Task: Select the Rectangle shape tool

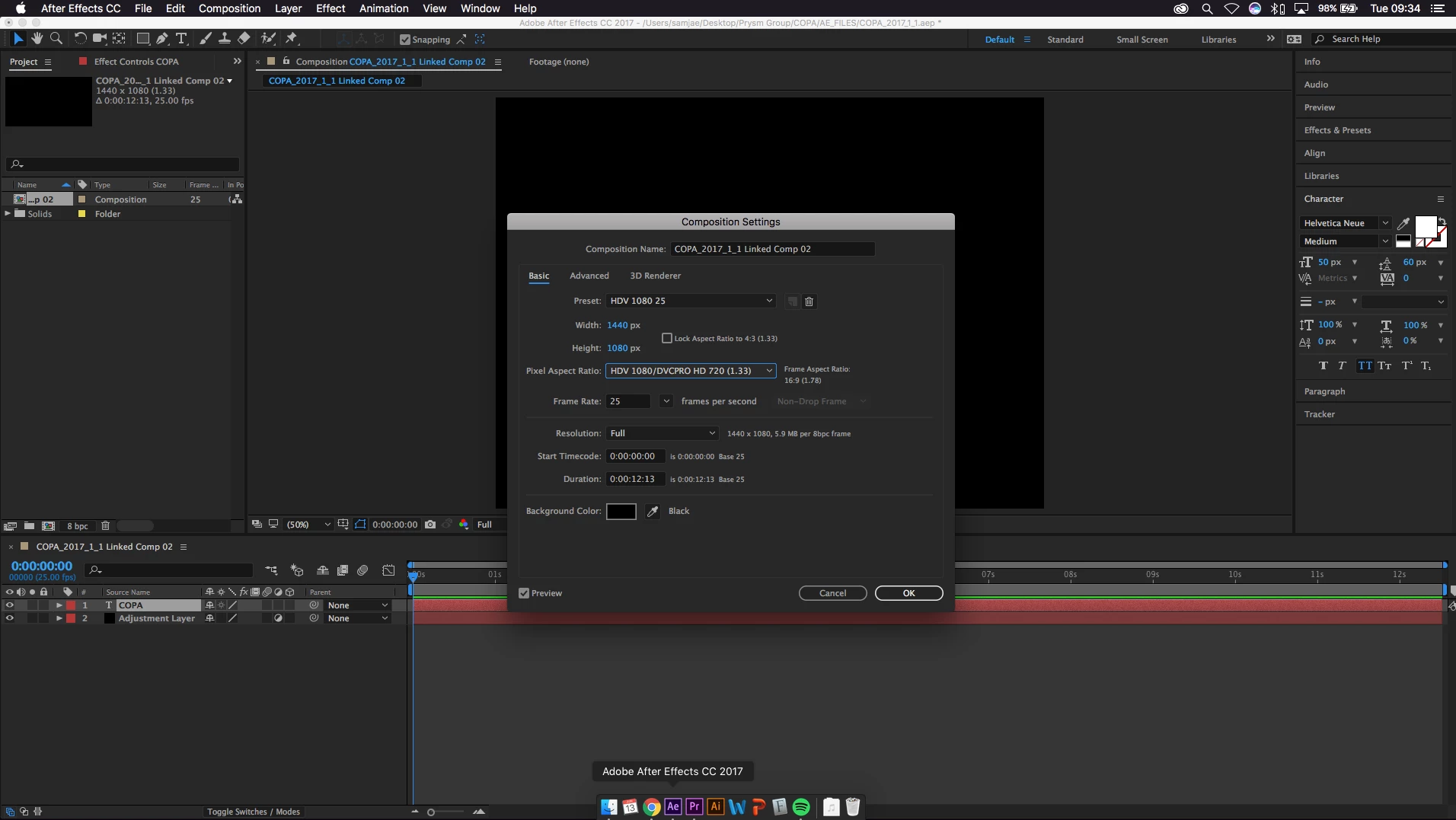Action: point(142,38)
